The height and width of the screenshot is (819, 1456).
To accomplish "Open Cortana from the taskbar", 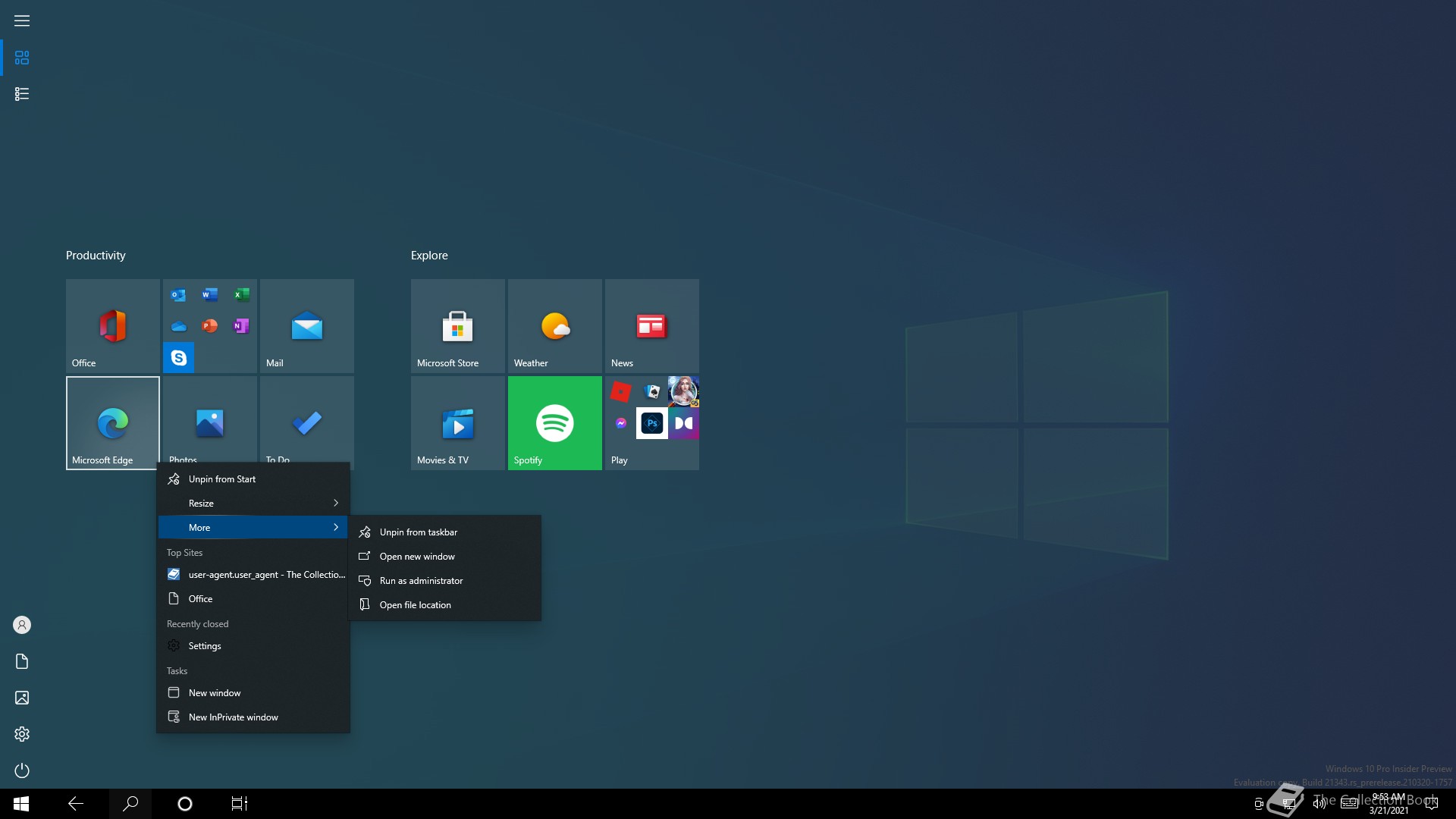I will click(185, 804).
